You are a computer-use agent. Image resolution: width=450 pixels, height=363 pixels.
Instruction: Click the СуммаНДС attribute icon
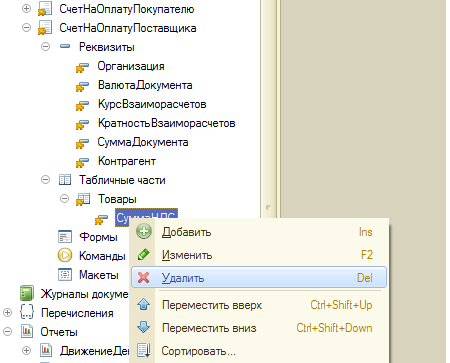(x=101, y=219)
